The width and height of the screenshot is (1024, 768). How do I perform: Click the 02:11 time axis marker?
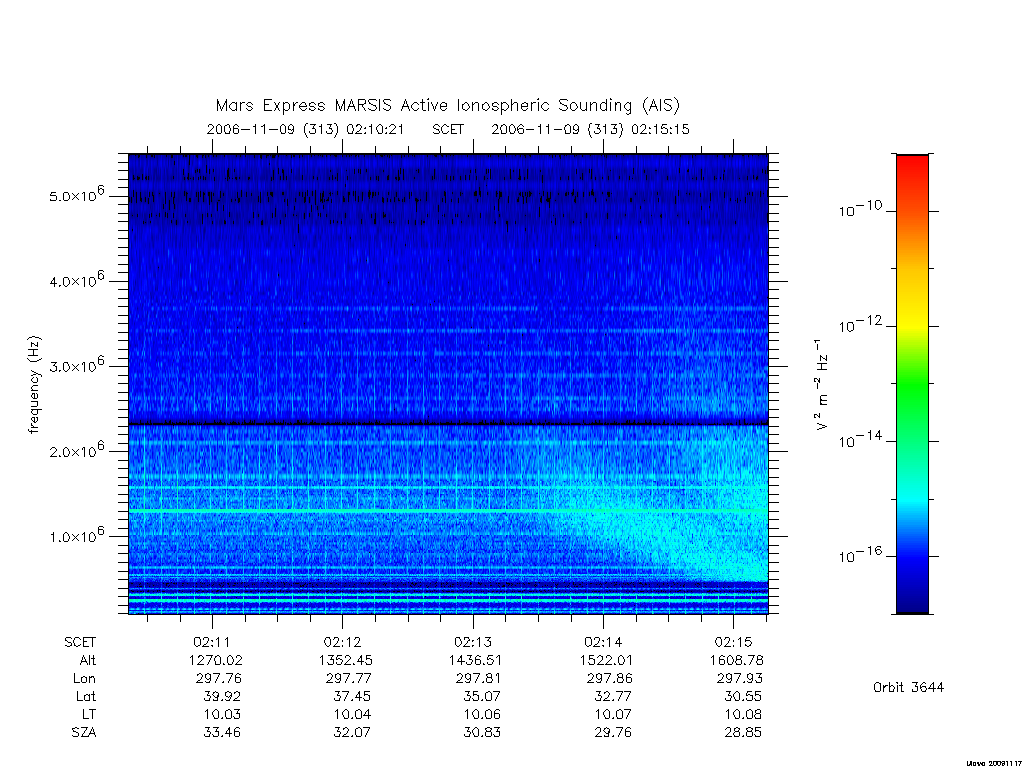212,642
